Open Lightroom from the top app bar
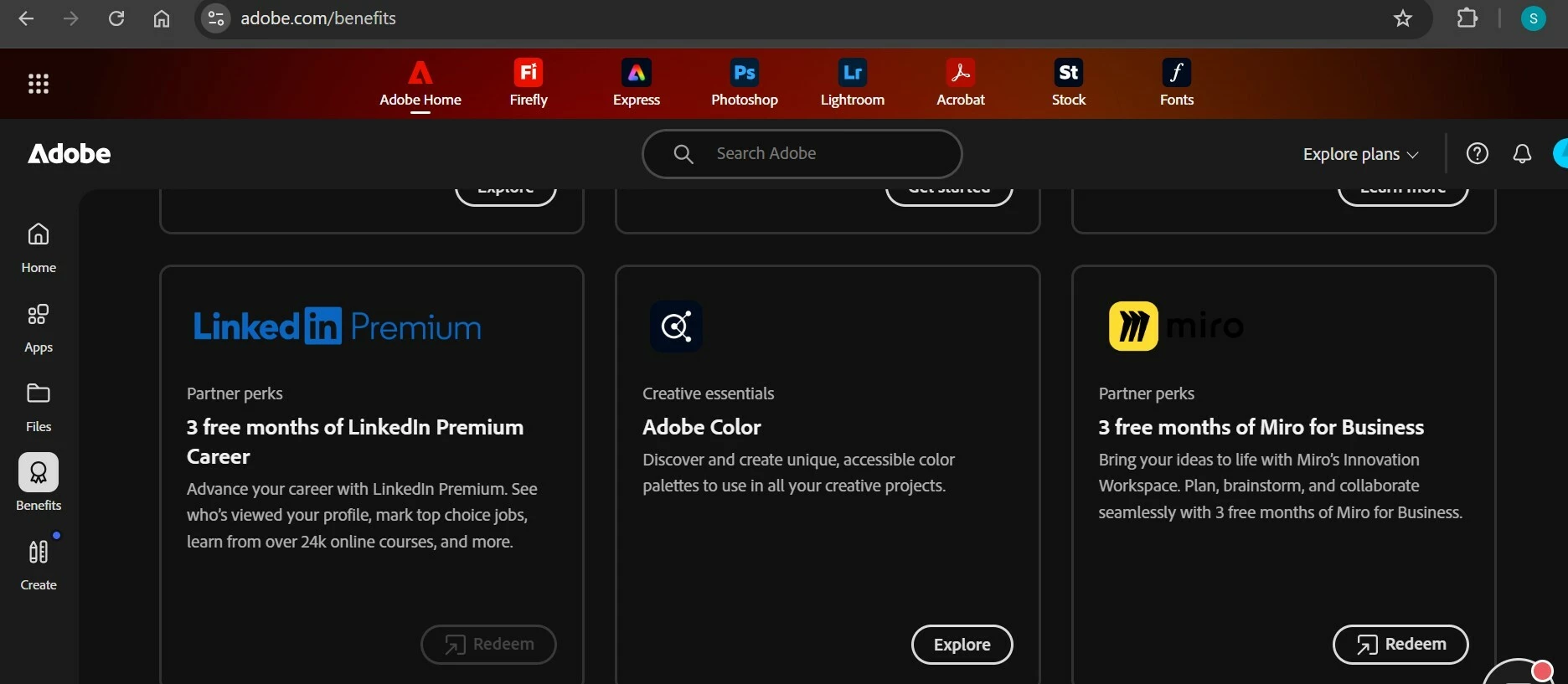1568x684 pixels. point(853,84)
